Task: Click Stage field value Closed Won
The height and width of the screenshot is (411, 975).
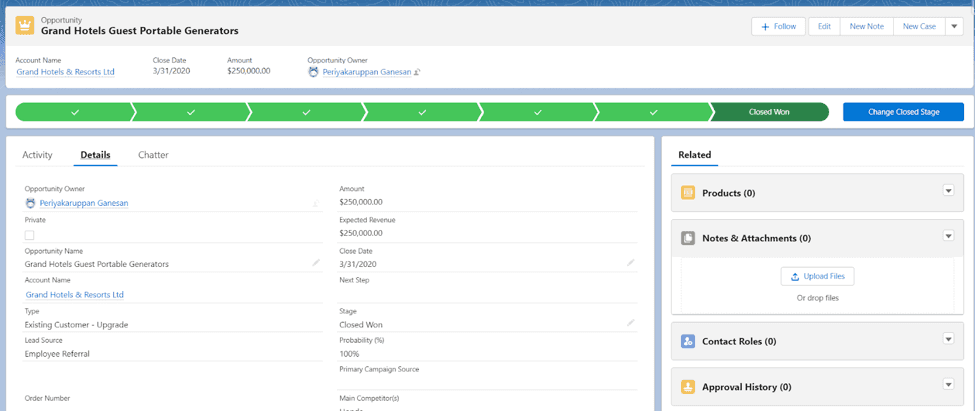Action: click(x=361, y=325)
